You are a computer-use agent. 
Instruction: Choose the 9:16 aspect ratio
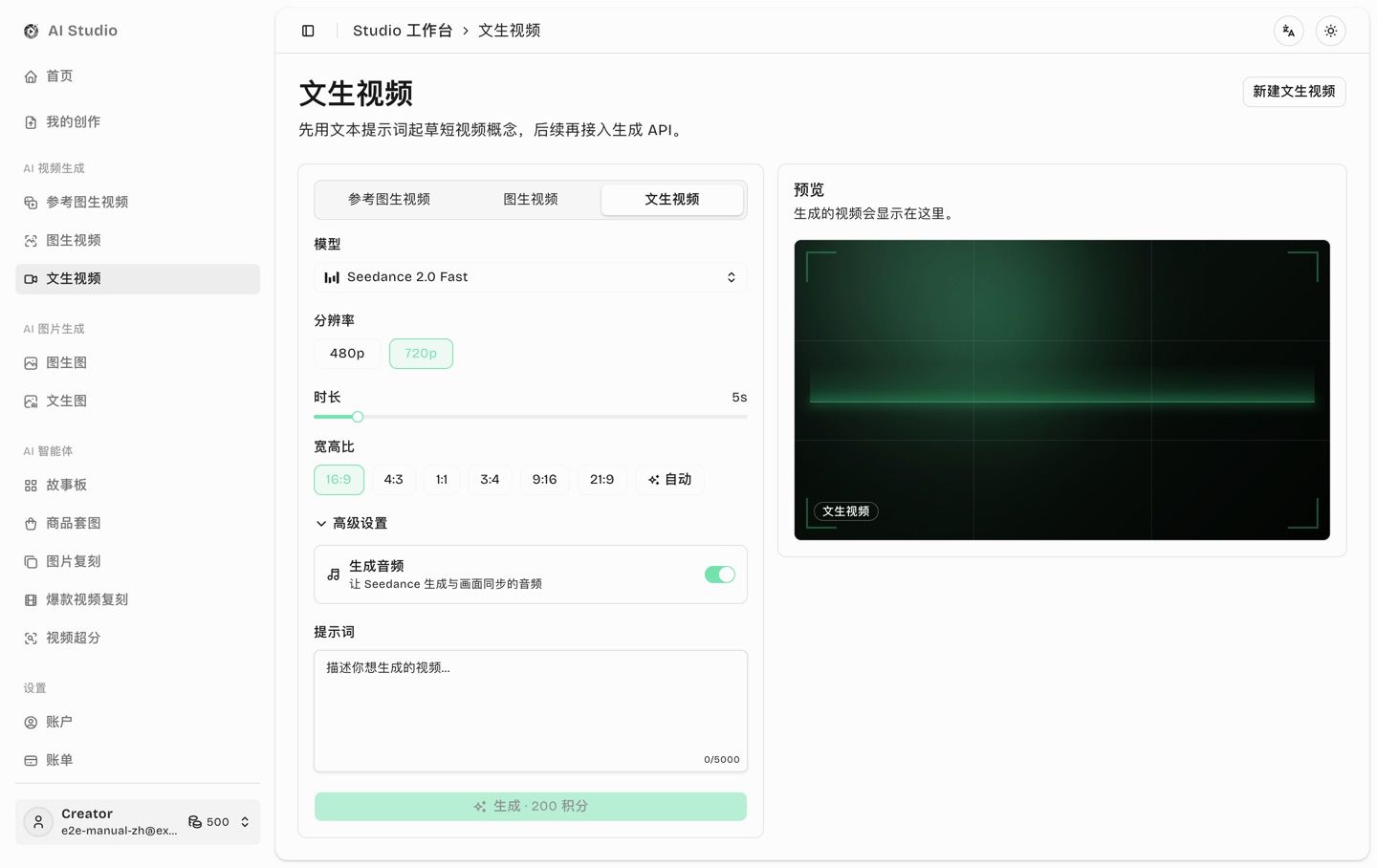545,480
